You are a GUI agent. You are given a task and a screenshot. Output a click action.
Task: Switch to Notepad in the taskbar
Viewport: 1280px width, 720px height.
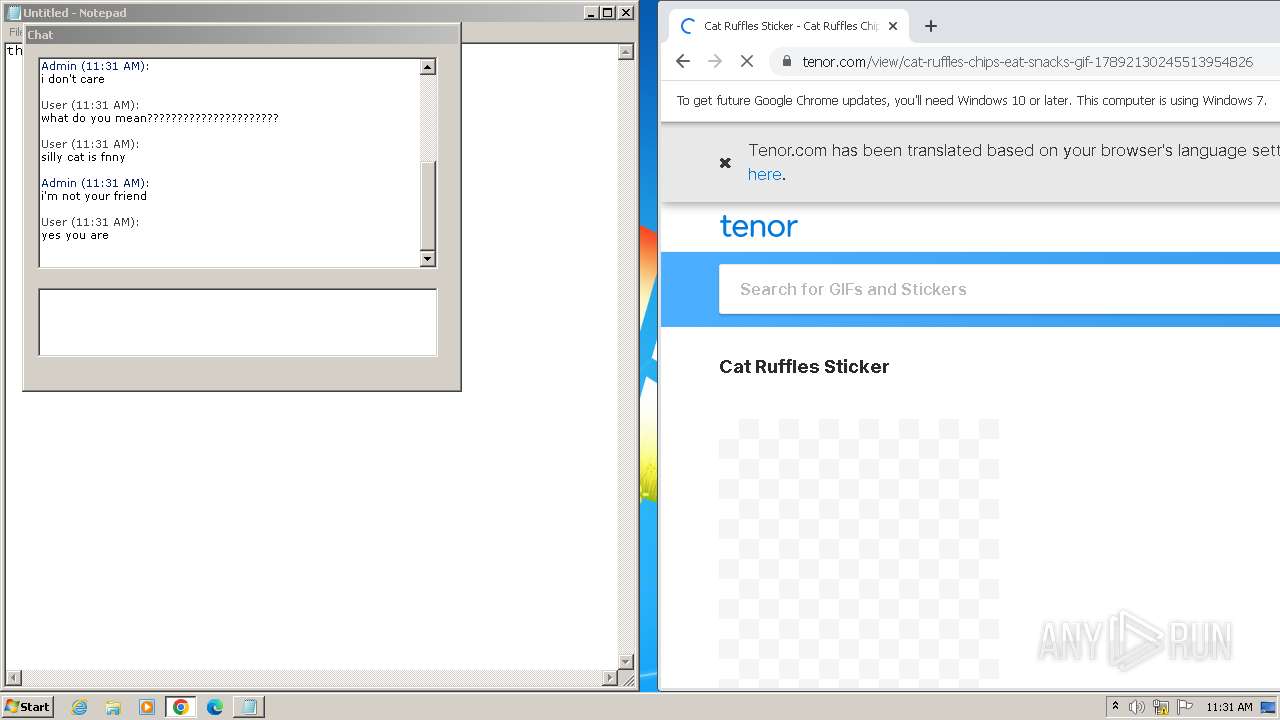point(248,707)
